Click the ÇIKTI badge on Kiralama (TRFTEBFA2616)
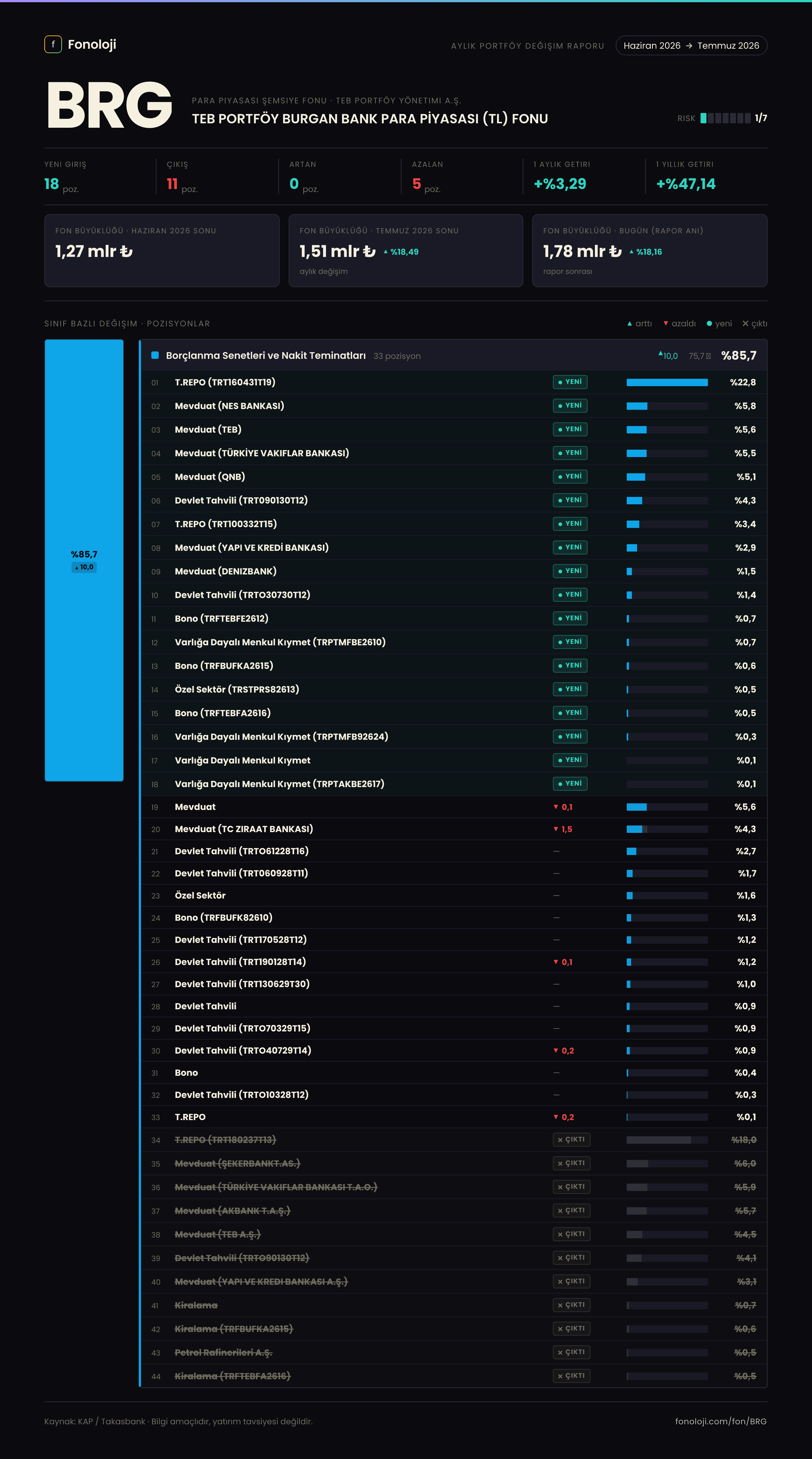This screenshot has width=812, height=1459. (x=571, y=1376)
